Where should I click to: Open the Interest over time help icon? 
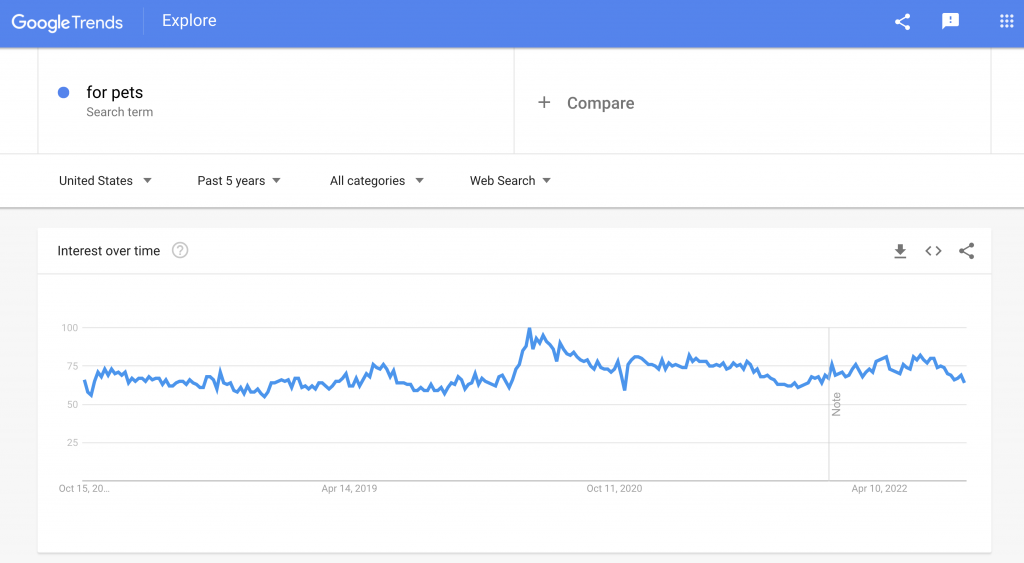(180, 250)
